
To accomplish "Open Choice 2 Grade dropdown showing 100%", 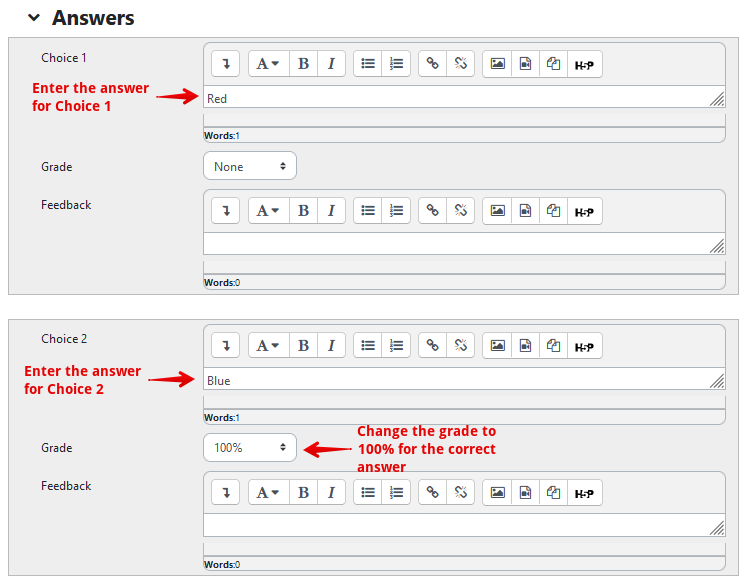I will pyautogui.click(x=250, y=448).
